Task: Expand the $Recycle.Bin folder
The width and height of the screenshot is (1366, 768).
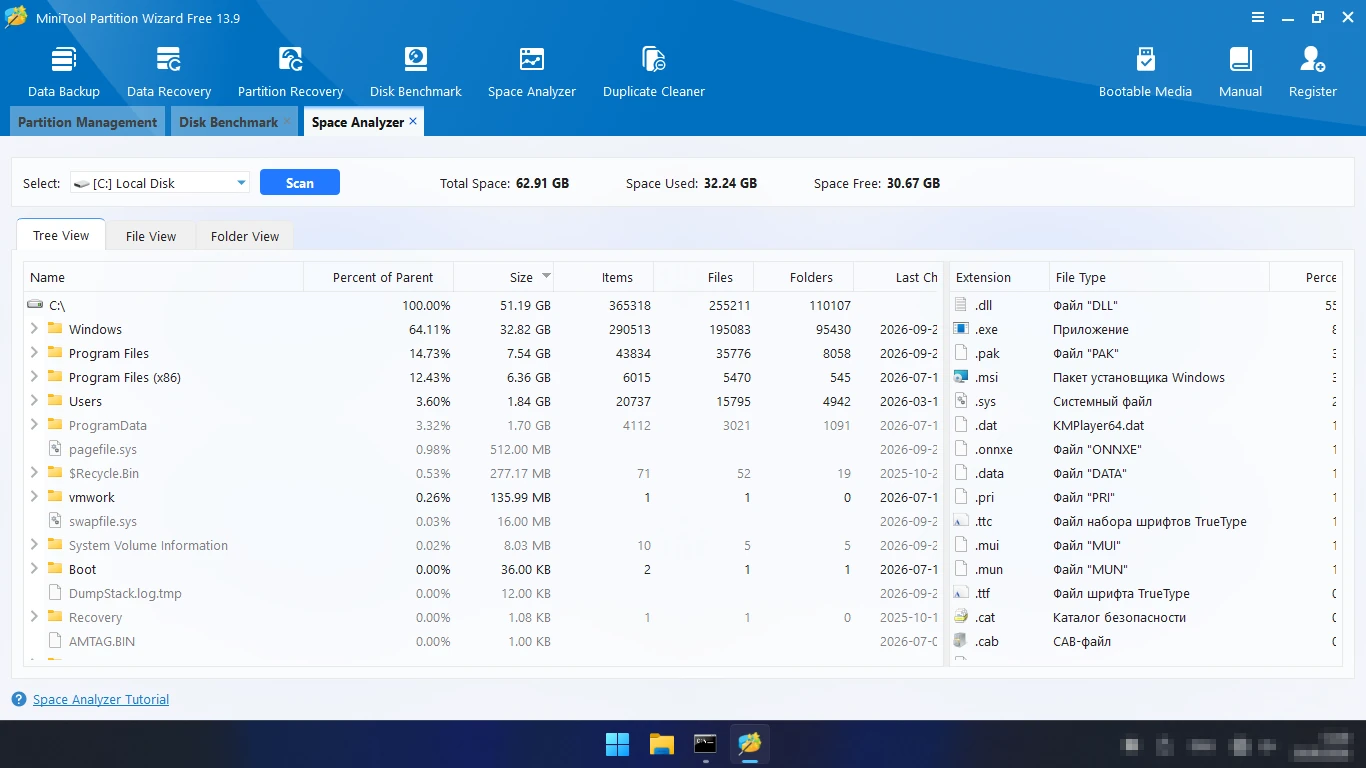Action: click(34, 472)
